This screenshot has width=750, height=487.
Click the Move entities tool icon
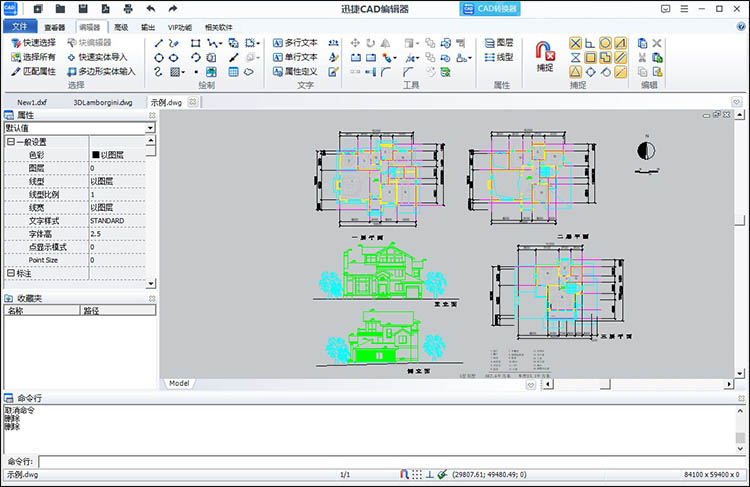(x=355, y=43)
